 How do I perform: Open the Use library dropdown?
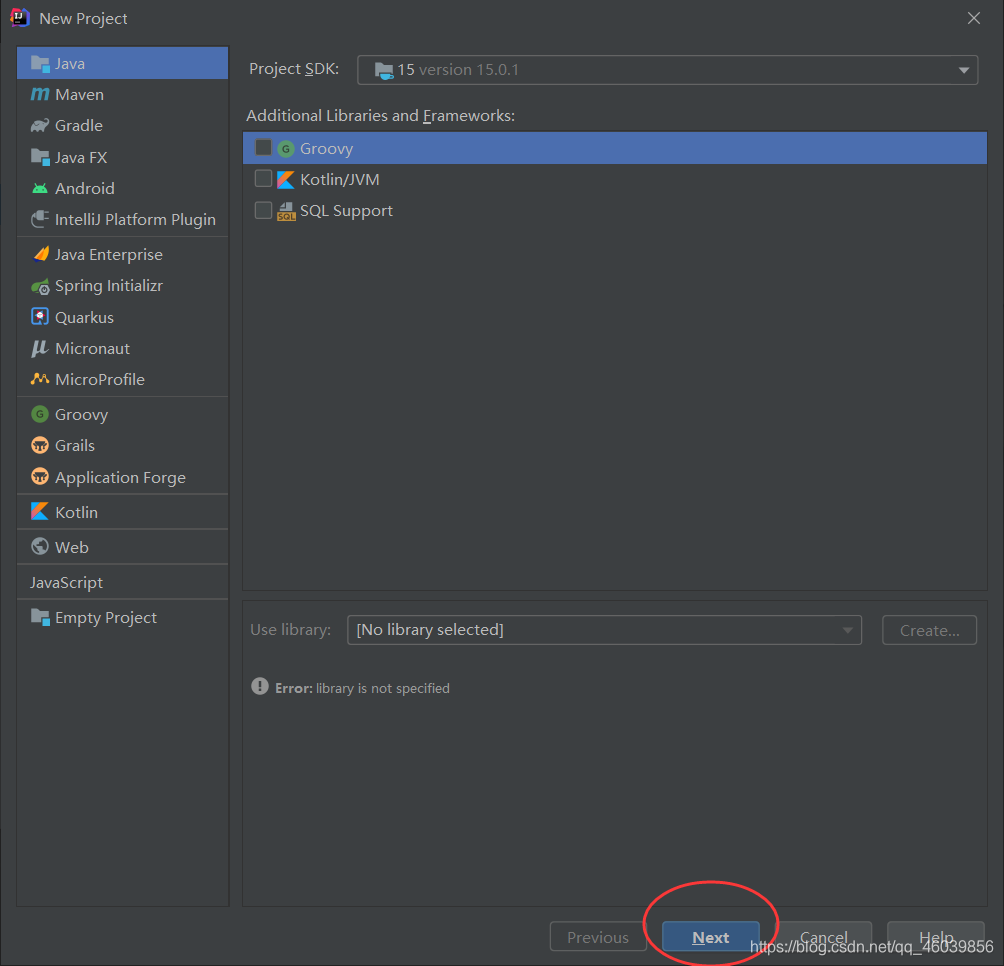tap(604, 630)
